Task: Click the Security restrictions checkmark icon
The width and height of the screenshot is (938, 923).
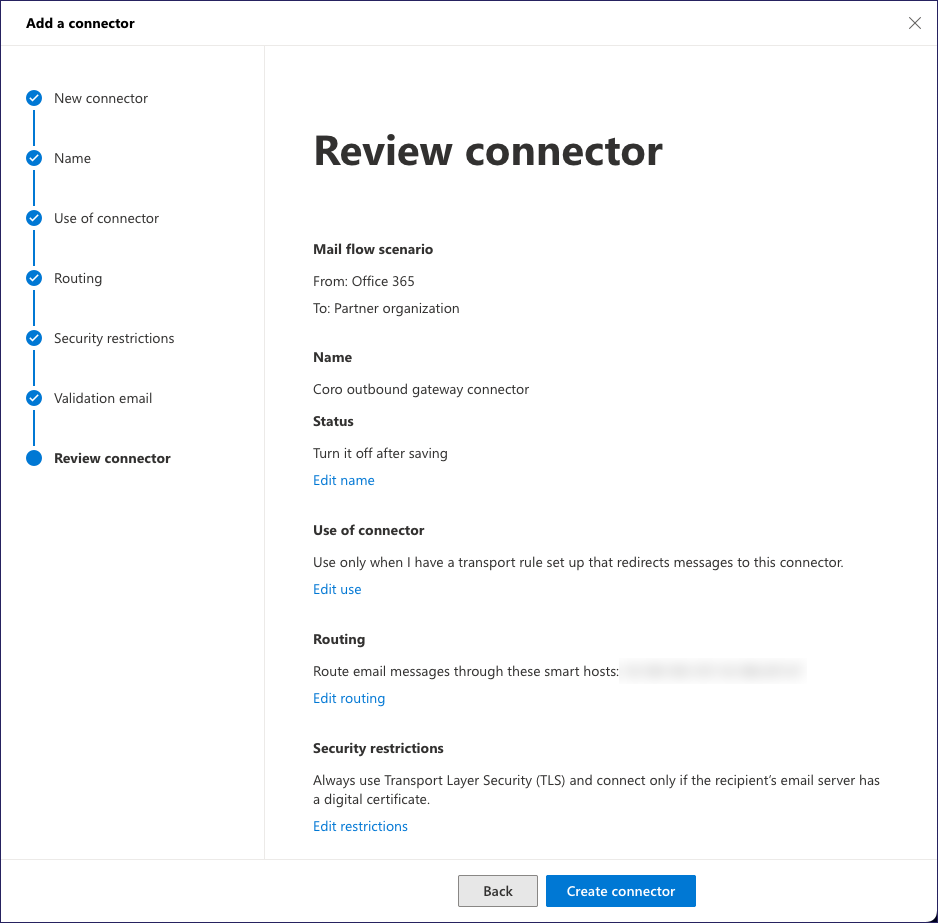Action: click(34, 338)
